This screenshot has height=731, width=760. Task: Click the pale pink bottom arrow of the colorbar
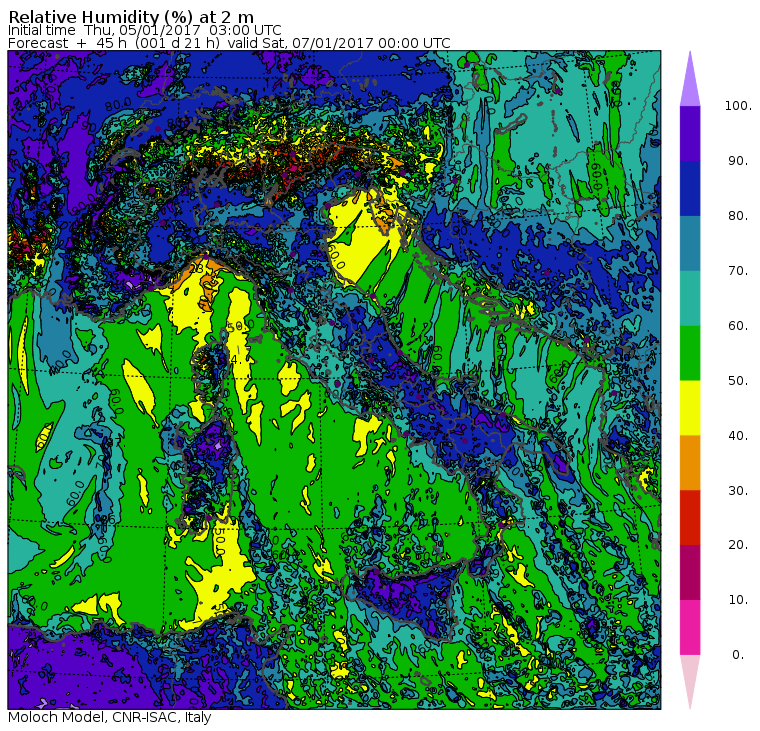[x=690, y=679]
